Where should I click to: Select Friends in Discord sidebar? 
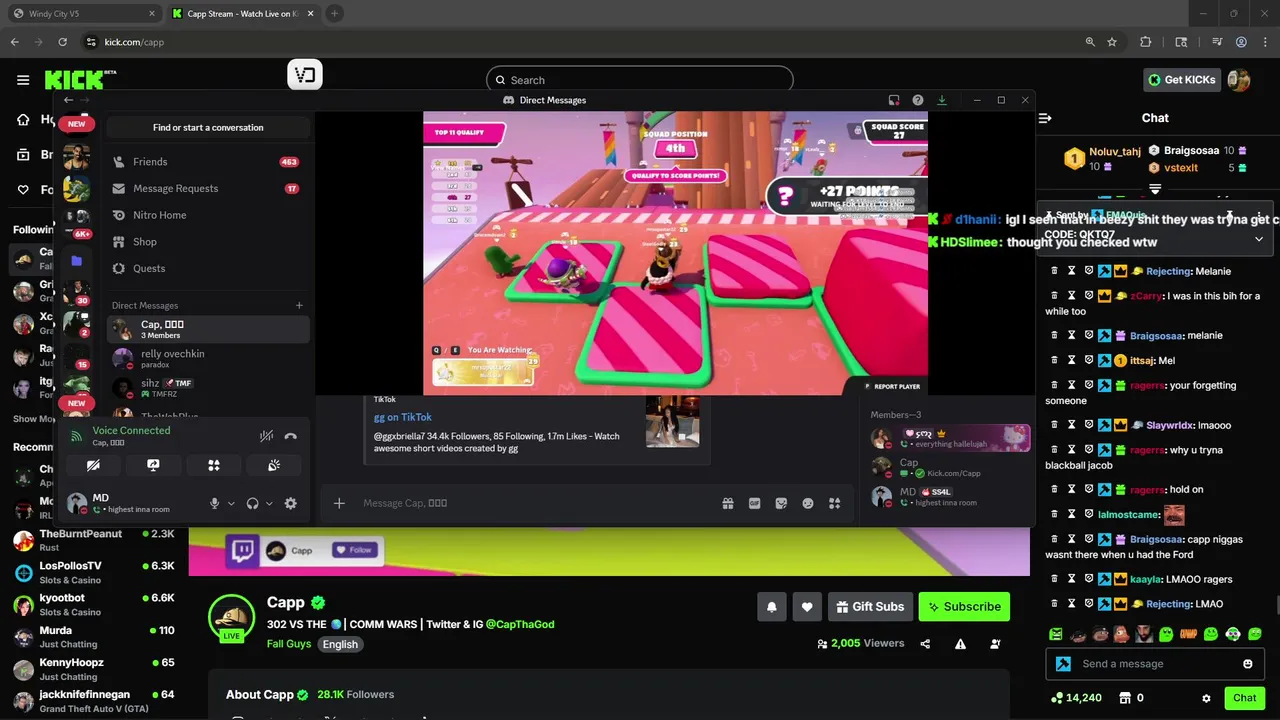click(207, 161)
